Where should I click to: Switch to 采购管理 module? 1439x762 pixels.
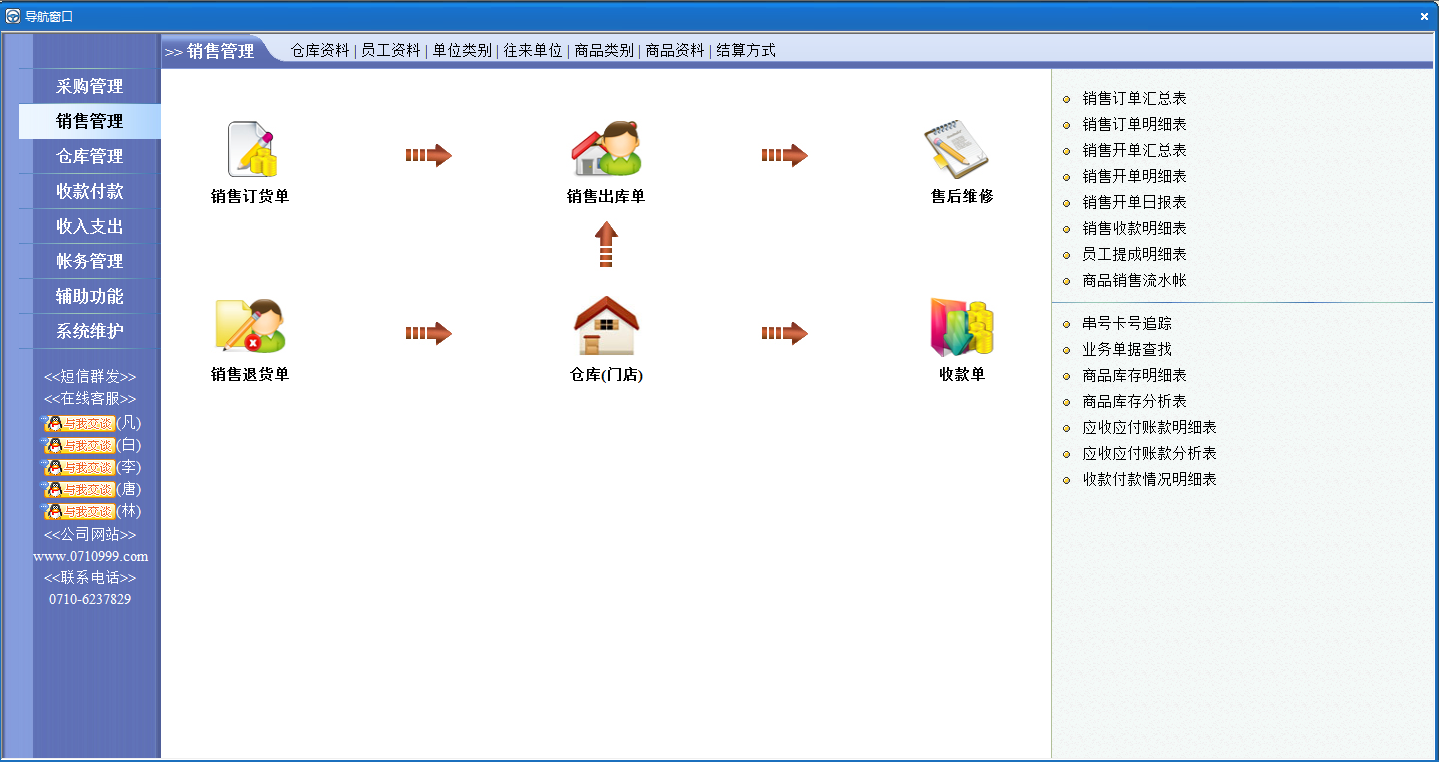coord(90,86)
